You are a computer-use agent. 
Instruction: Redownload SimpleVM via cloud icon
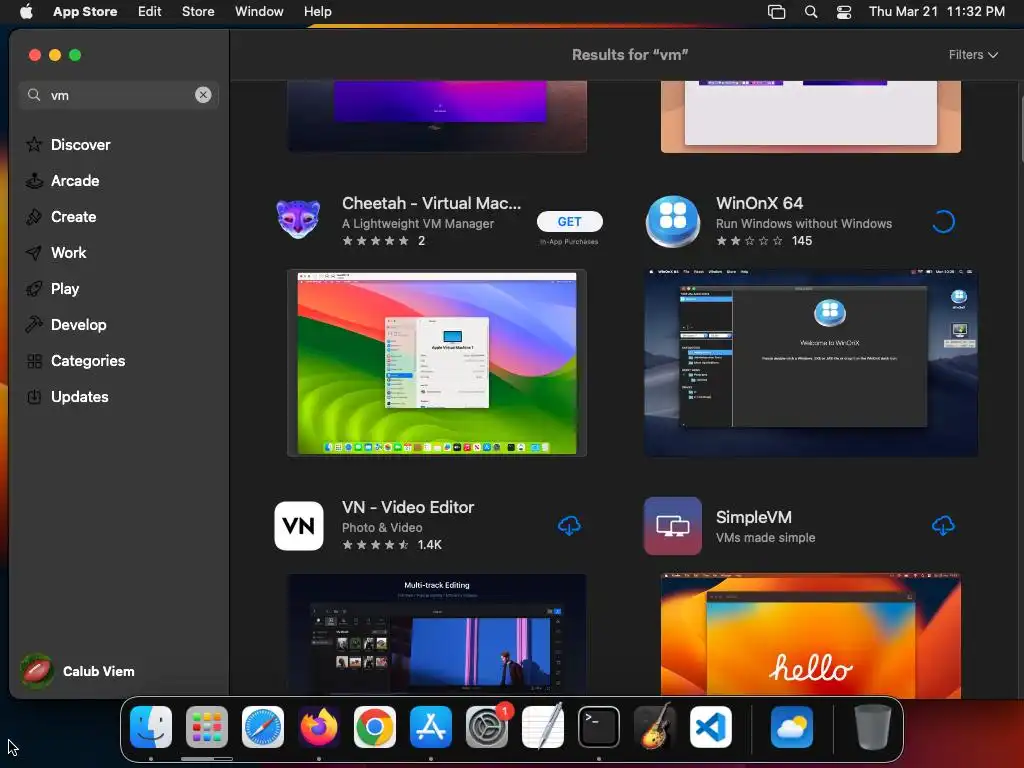(x=943, y=526)
